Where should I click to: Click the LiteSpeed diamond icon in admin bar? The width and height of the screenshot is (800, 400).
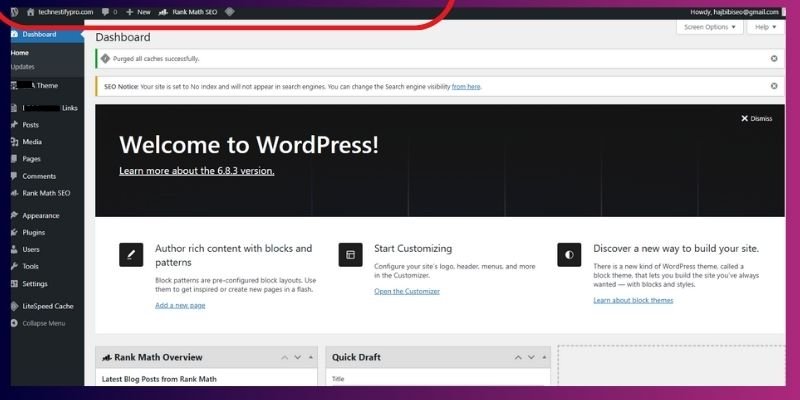[x=230, y=11]
